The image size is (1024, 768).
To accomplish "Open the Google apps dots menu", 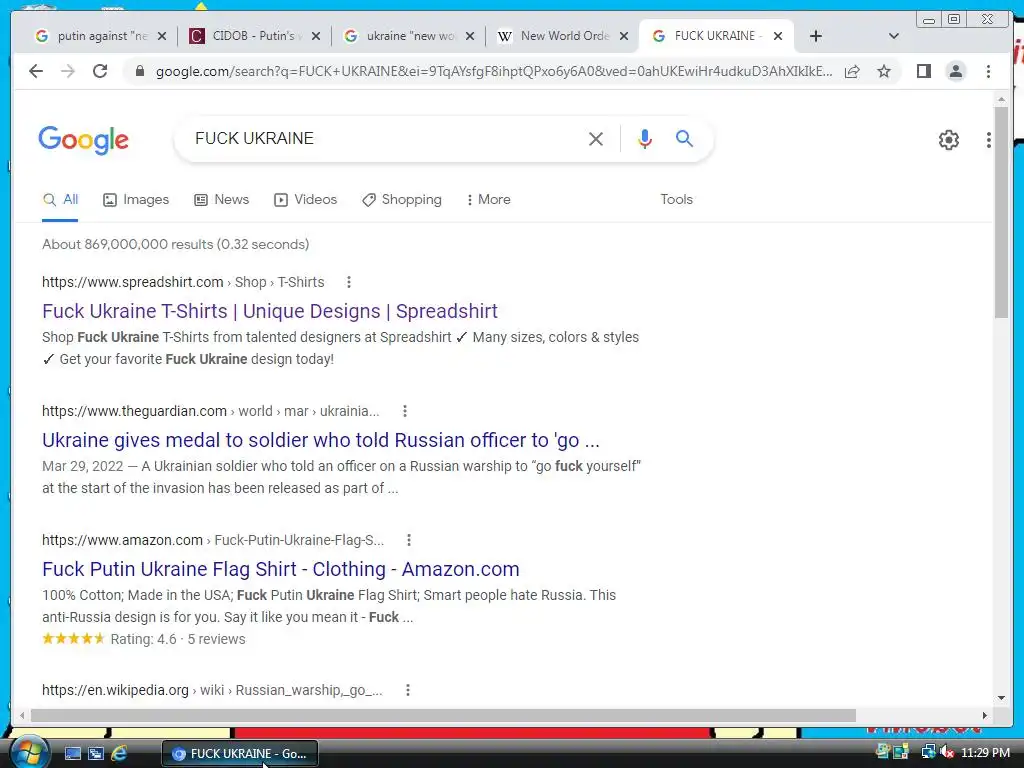I will tap(989, 140).
